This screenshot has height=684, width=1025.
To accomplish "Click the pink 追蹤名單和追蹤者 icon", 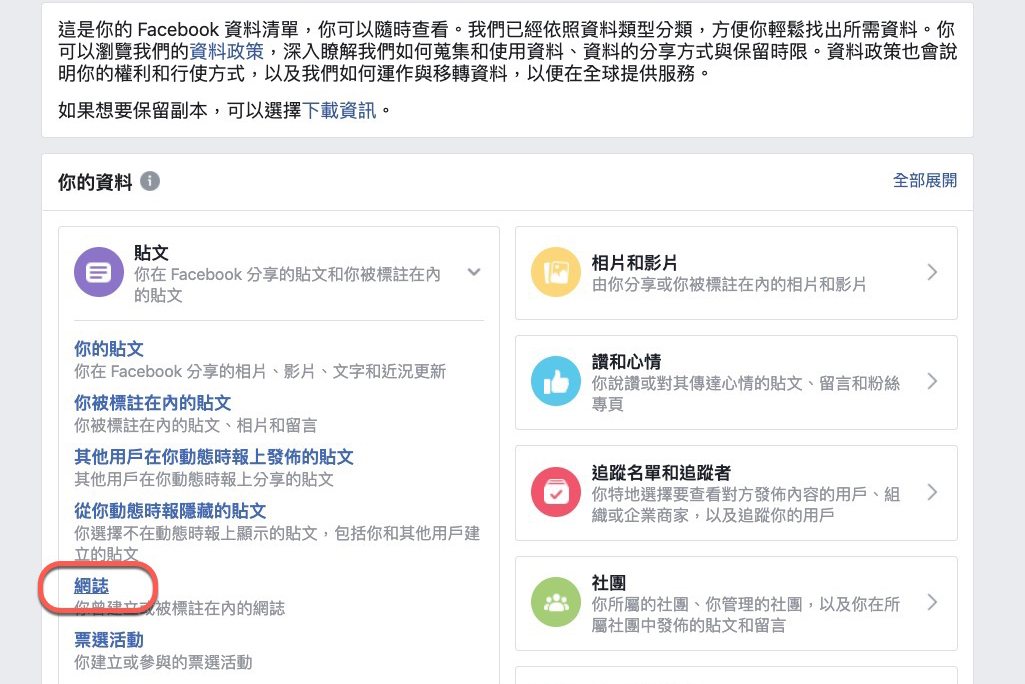I will point(556,492).
